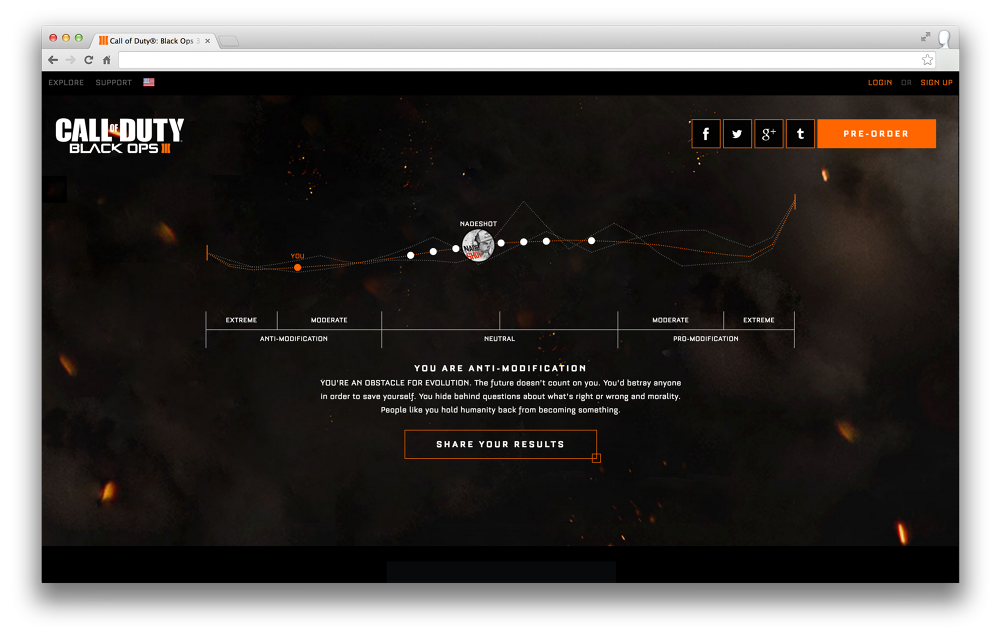Select the US flag region icon
Image resolution: width=1000 pixels, height=636 pixels.
point(149,82)
